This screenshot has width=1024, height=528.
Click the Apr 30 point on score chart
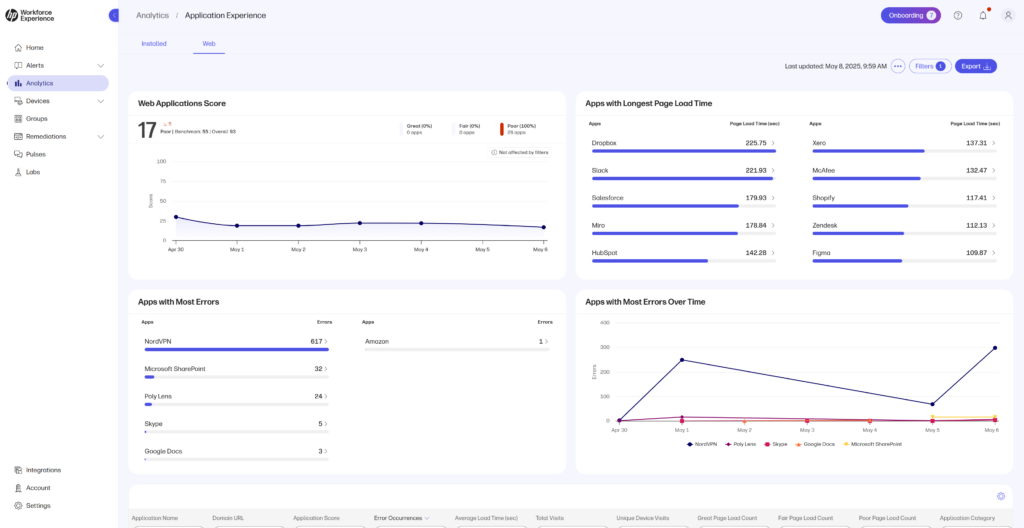[x=176, y=217]
